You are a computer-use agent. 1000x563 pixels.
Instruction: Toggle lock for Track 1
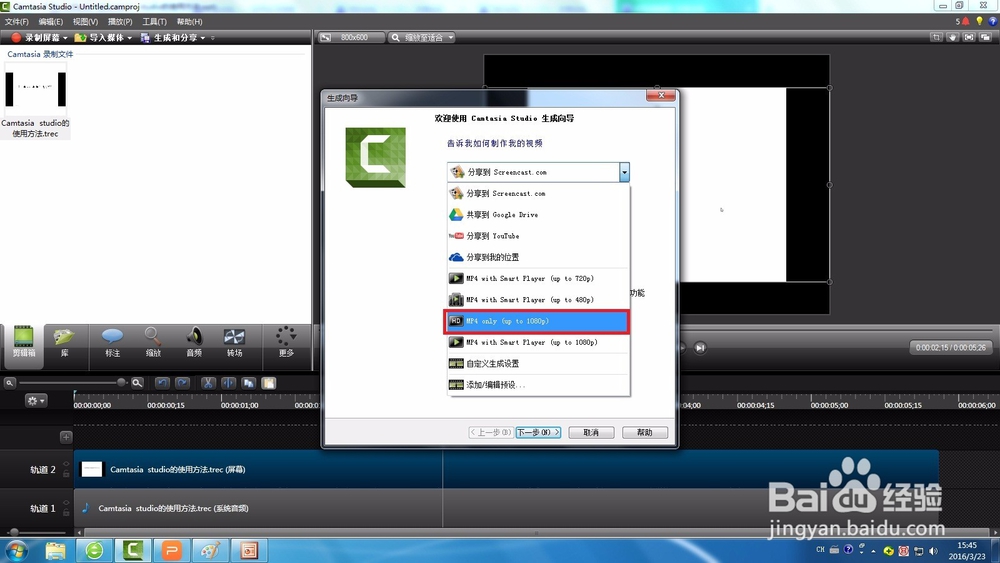click(66, 513)
